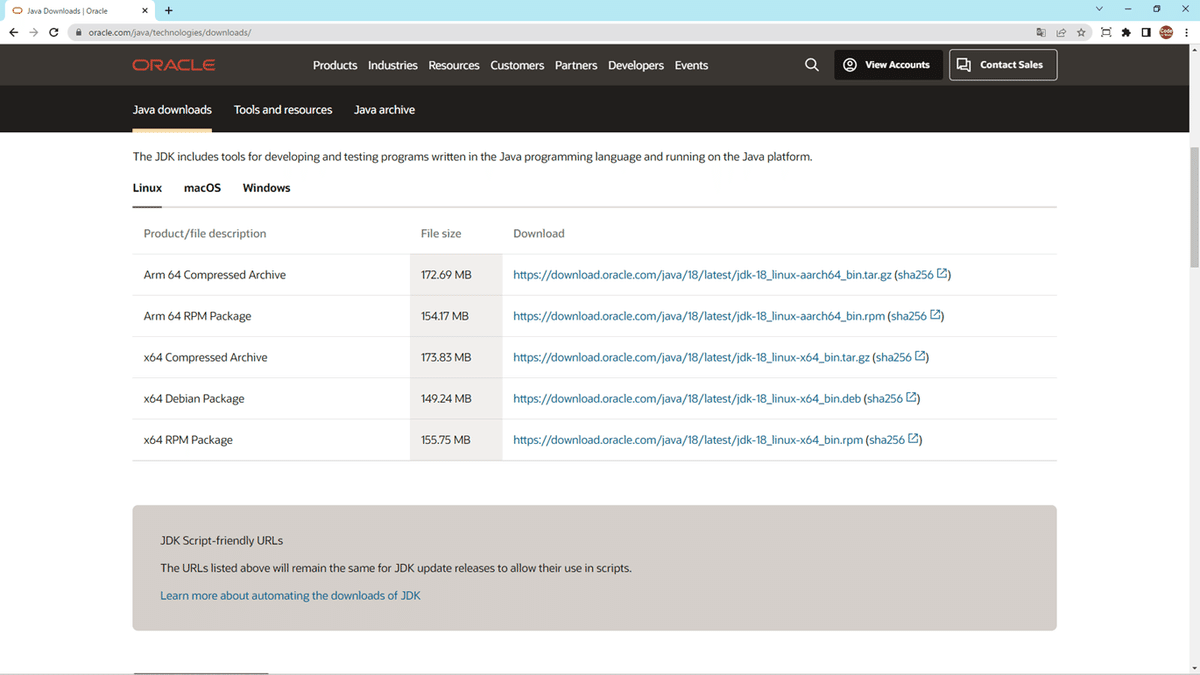The height and width of the screenshot is (675, 1200).
Task: Click 'Arm 64 Compressed Archive' cell
Action: [x=214, y=275]
